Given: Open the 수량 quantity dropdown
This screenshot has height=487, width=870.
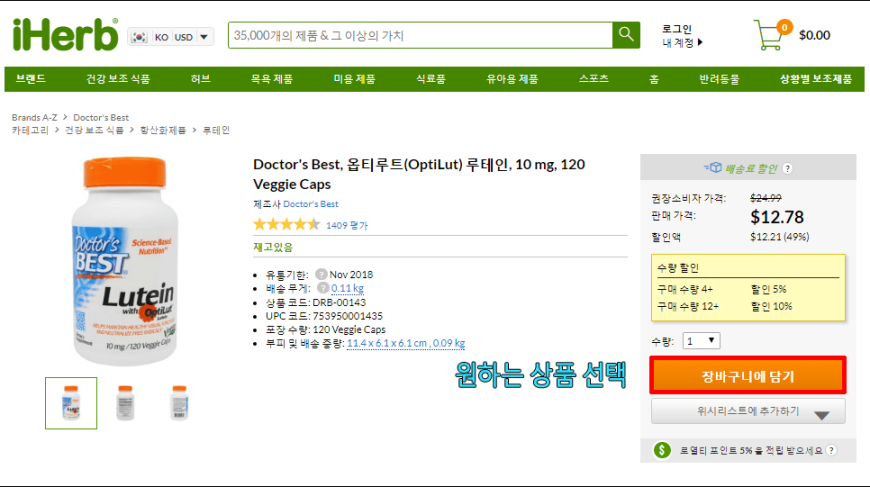Looking at the screenshot, I should click(701, 341).
